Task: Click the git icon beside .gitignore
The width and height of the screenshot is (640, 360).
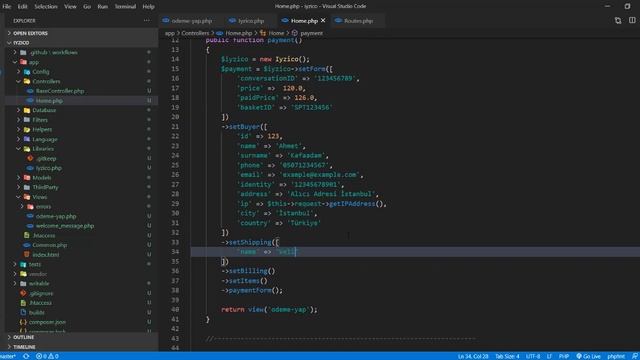Action: [23, 293]
